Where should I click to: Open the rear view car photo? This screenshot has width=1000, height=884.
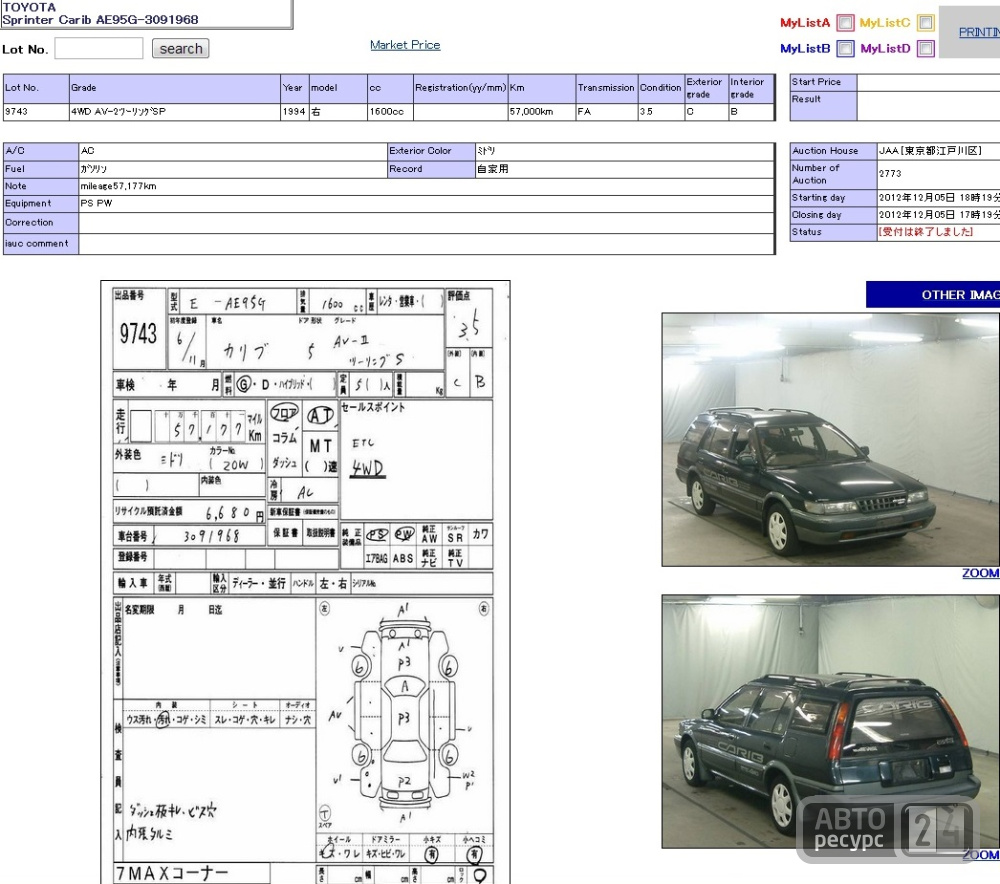click(830, 721)
